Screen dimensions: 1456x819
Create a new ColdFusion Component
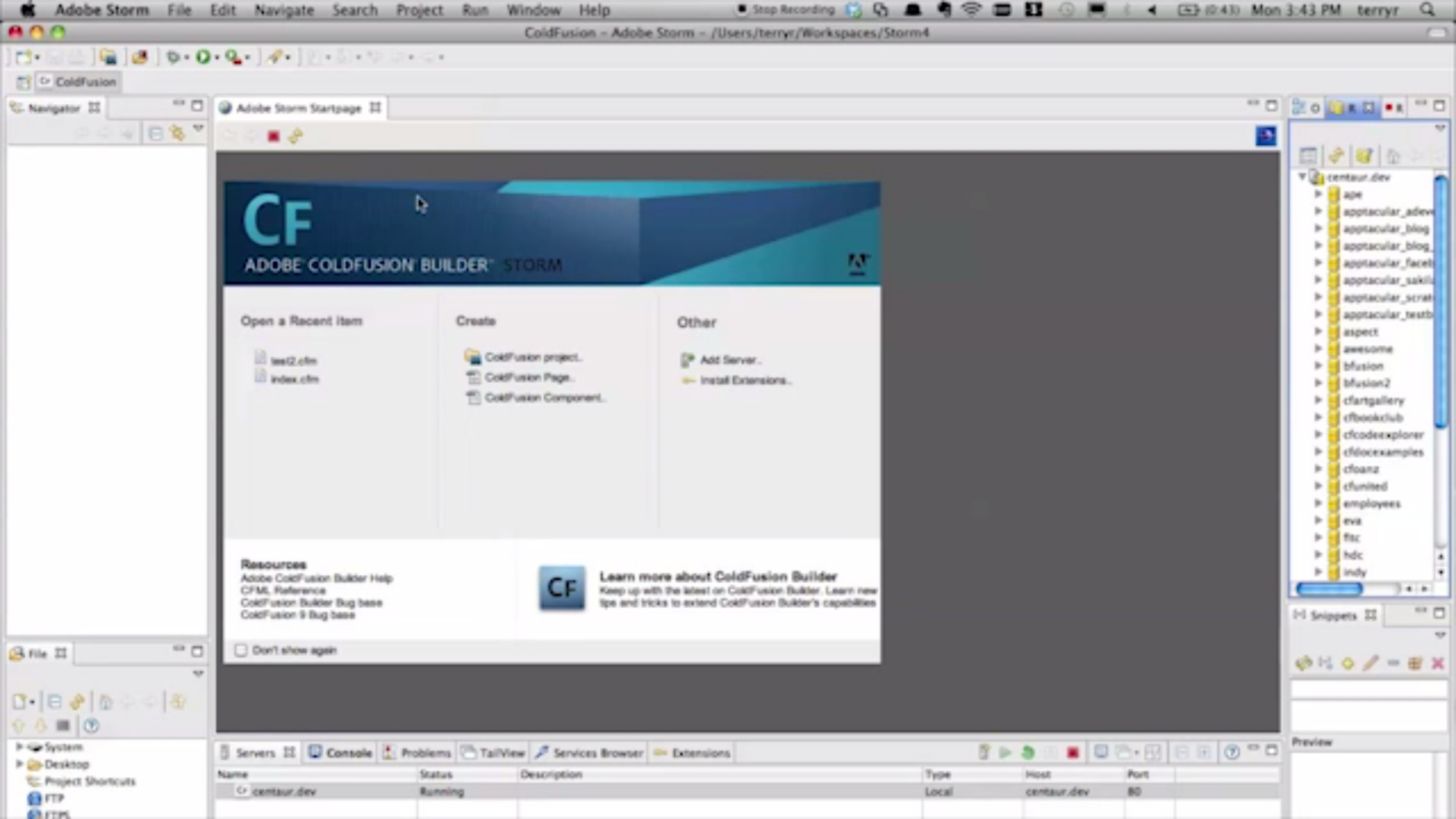(544, 397)
